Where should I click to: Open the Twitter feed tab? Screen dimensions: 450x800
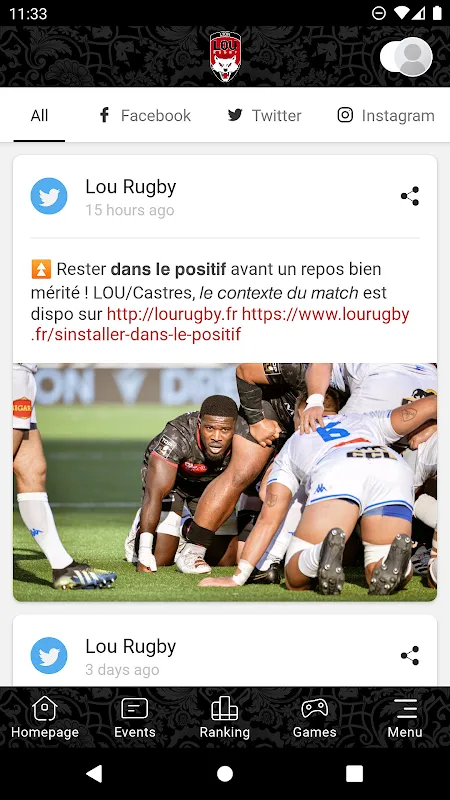264,115
